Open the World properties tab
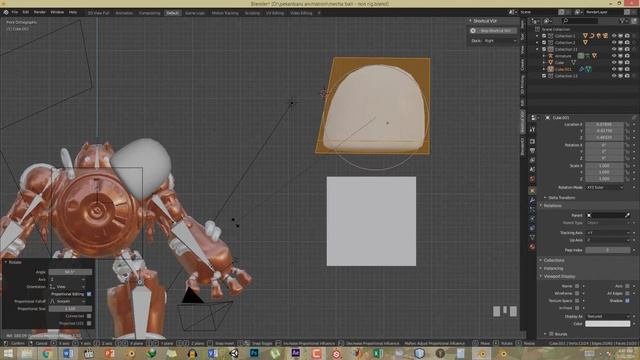 tap(532, 179)
